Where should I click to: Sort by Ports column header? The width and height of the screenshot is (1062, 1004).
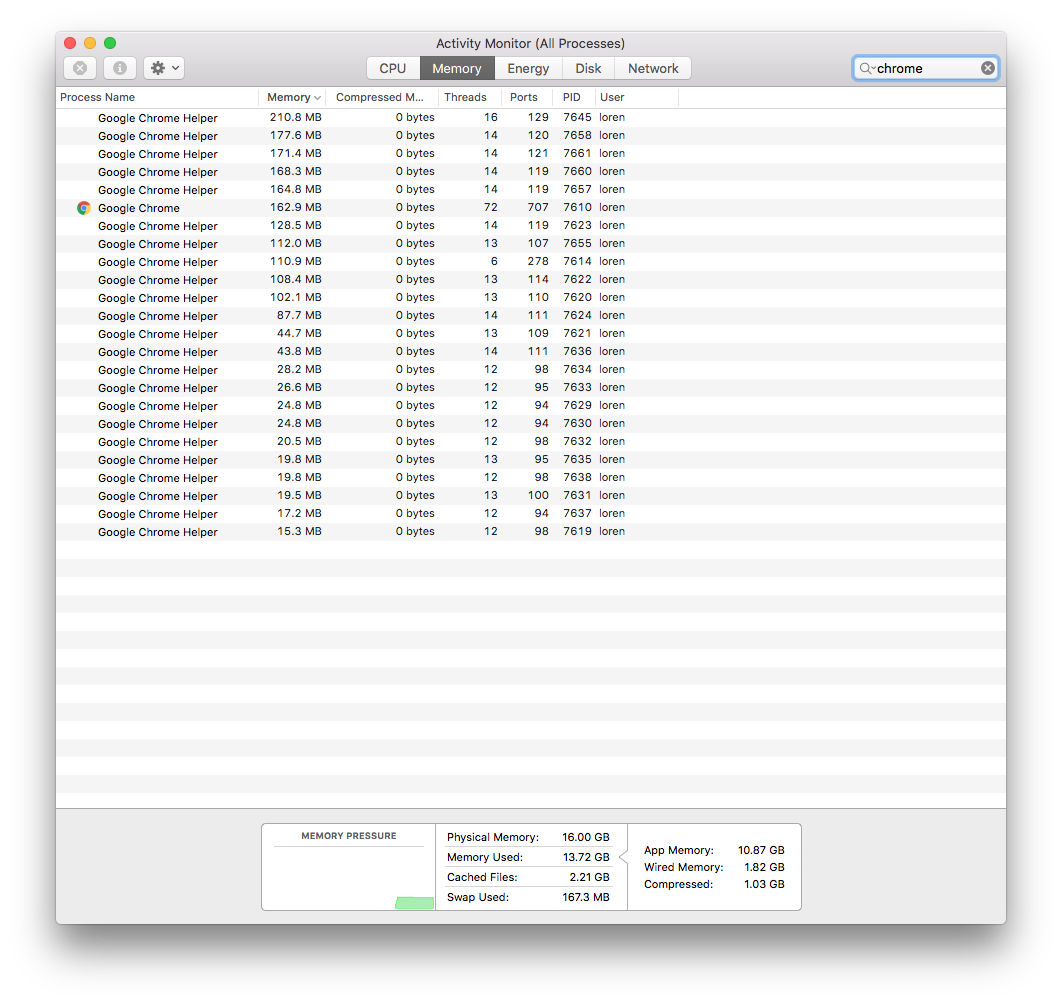pyautogui.click(x=526, y=98)
